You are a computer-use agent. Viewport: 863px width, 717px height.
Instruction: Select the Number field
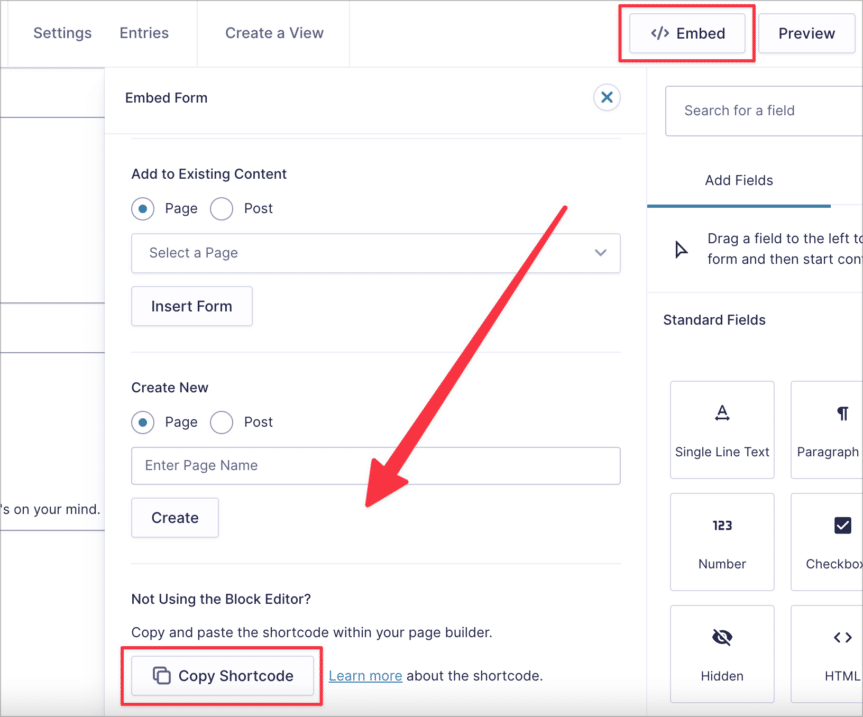pos(722,541)
